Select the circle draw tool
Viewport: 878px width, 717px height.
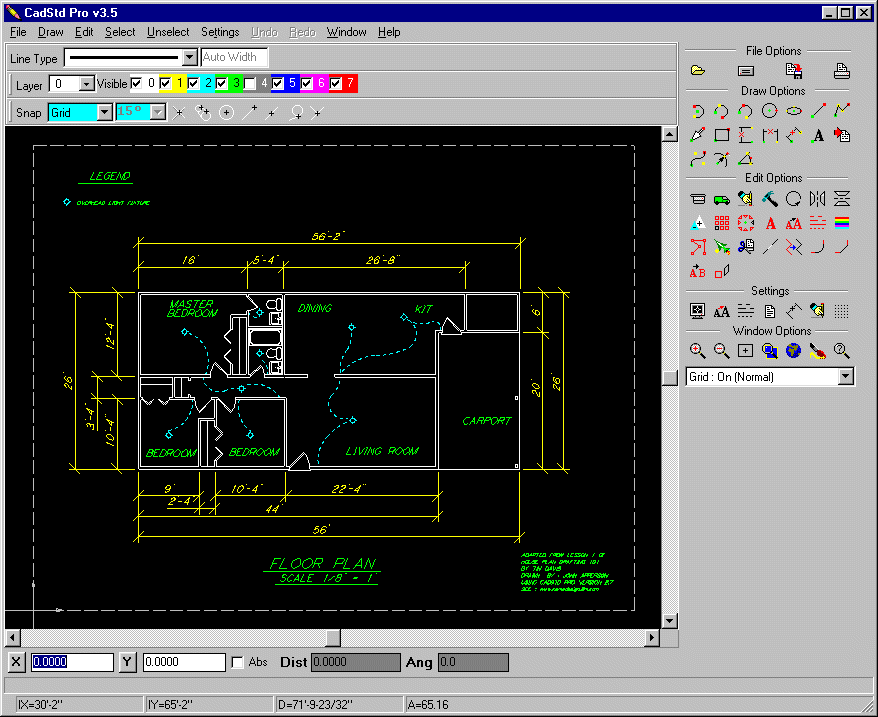tap(769, 111)
